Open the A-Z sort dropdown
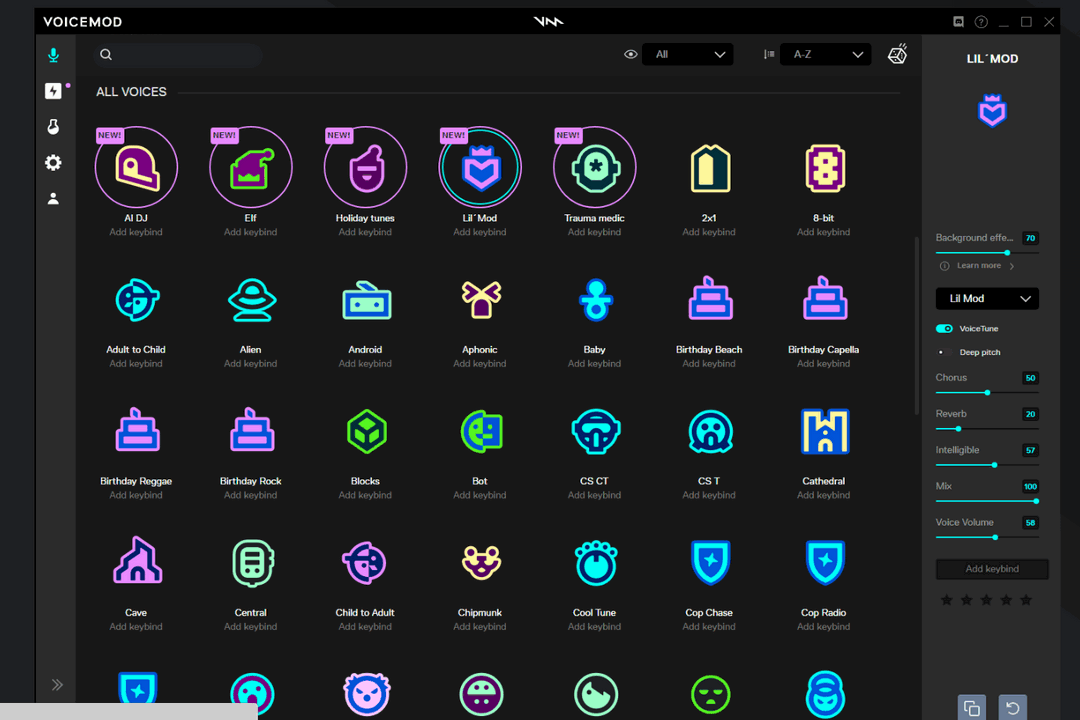Image resolution: width=1080 pixels, height=720 pixels. (x=826, y=55)
